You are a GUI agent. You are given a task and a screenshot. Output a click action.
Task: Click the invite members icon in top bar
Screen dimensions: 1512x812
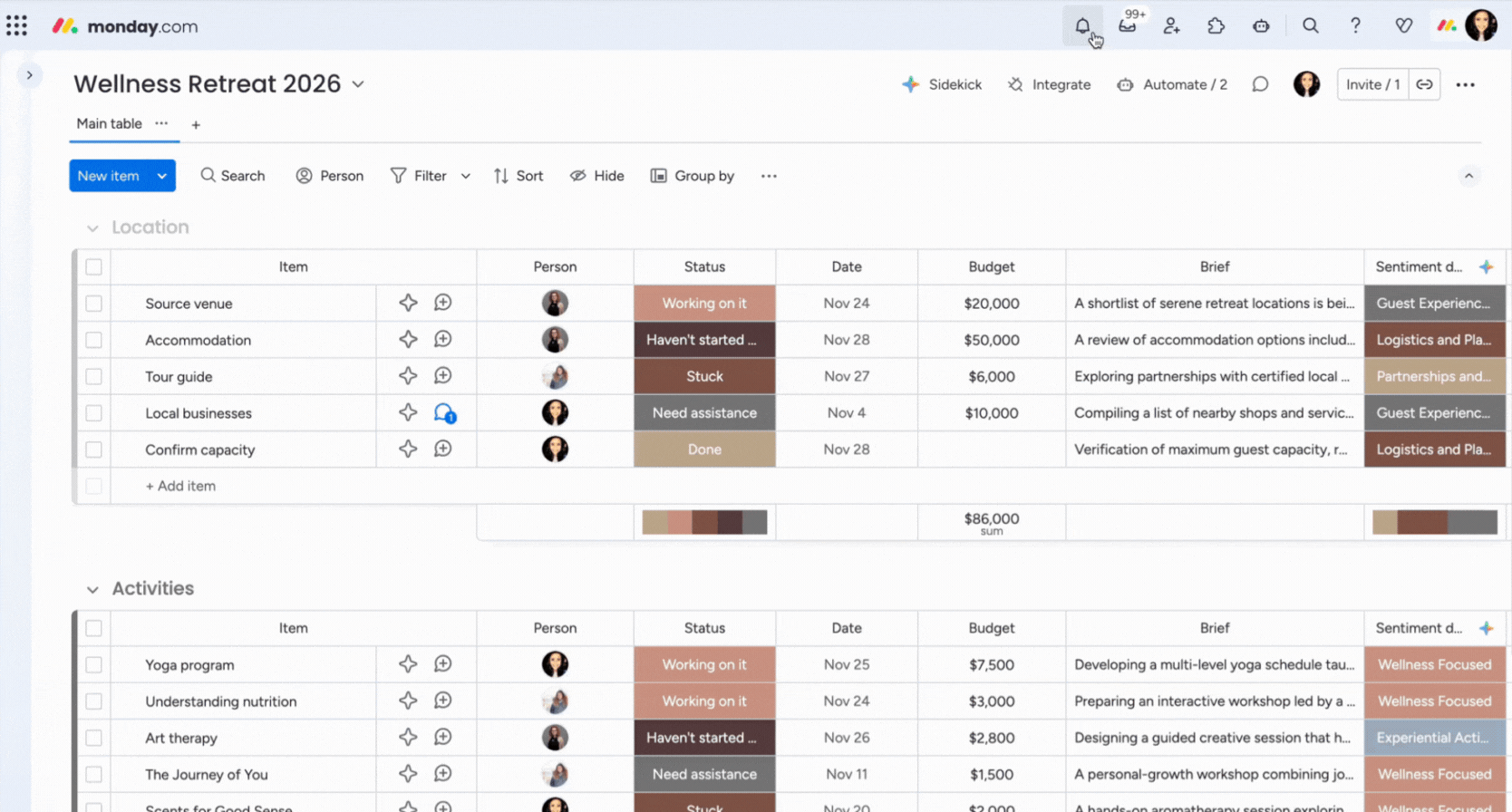[x=1172, y=26]
